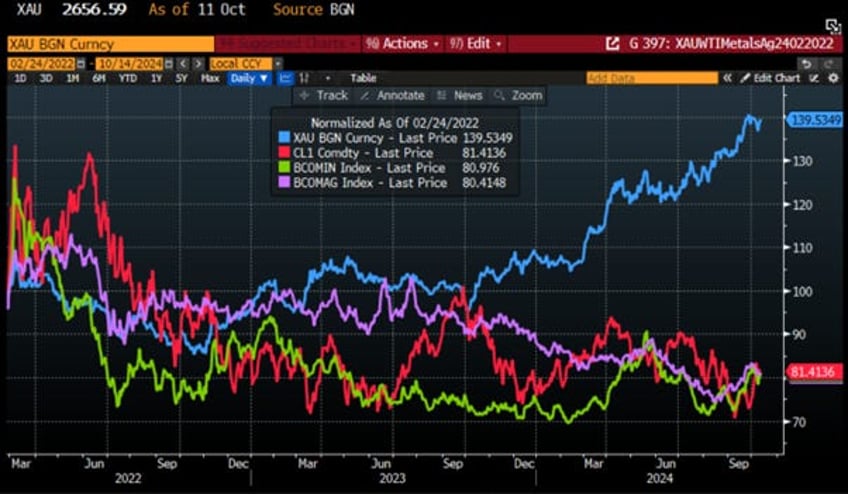The image size is (848, 494).
Task: Undo the last chart change
Action: tap(806, 64)
